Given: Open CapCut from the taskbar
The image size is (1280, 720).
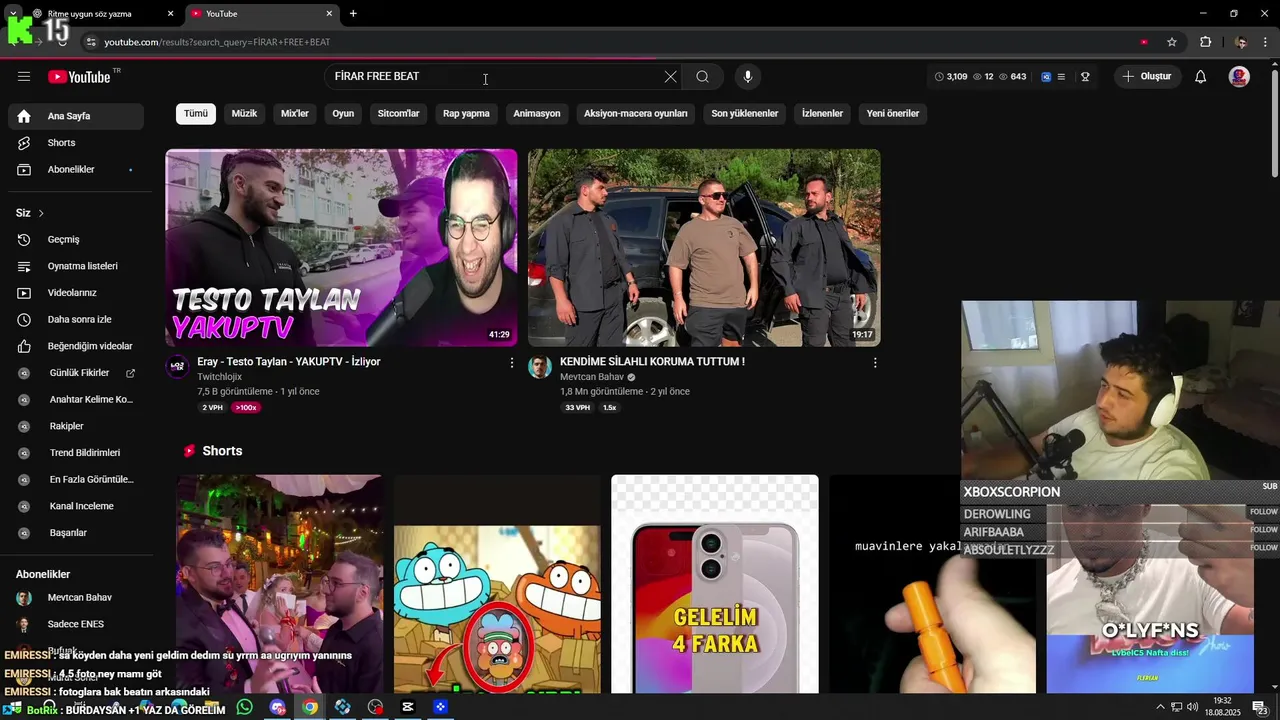Looking at the screenshot, I should click(407, 707).
